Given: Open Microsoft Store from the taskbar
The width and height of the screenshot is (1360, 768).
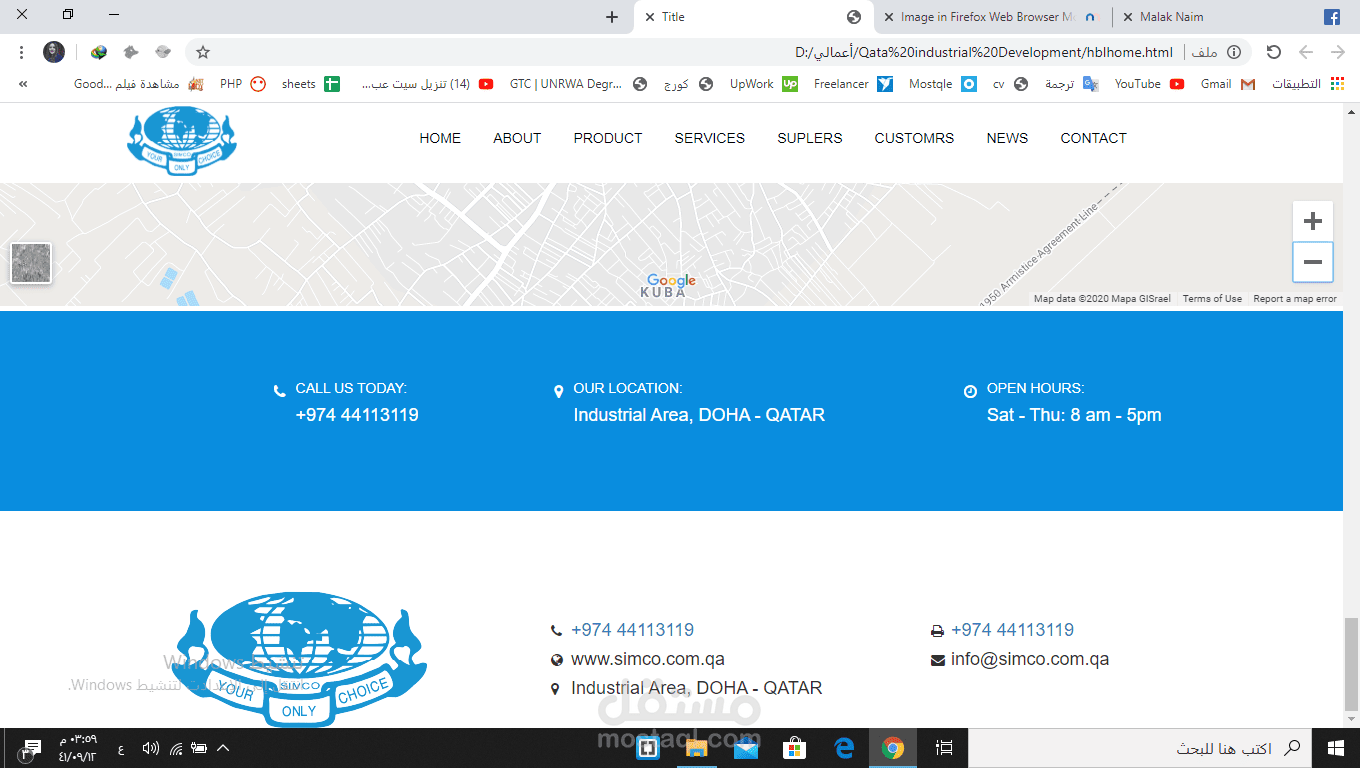Looking at the screenshot, I should 795,748.
